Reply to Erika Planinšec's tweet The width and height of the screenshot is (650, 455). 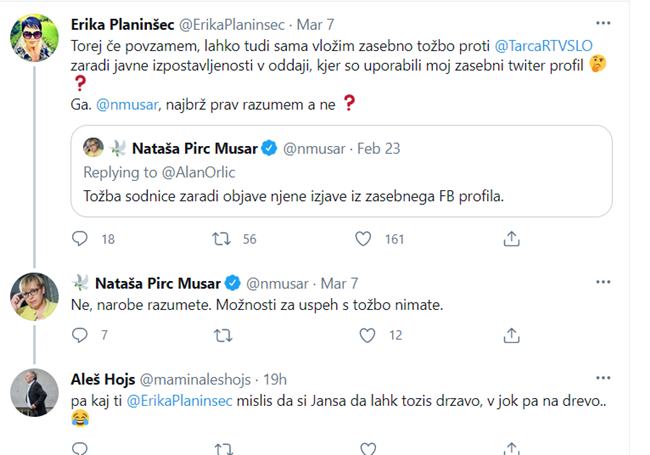coord(81,239)
